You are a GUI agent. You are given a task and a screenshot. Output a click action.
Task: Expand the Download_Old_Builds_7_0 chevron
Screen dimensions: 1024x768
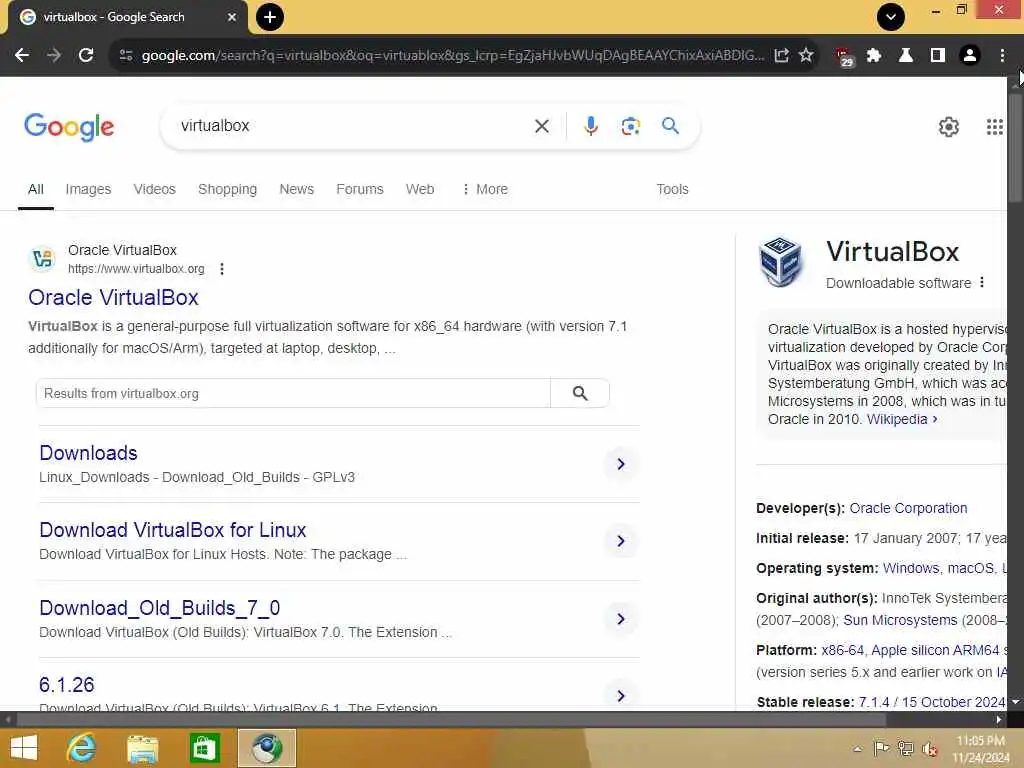point(620,619)
